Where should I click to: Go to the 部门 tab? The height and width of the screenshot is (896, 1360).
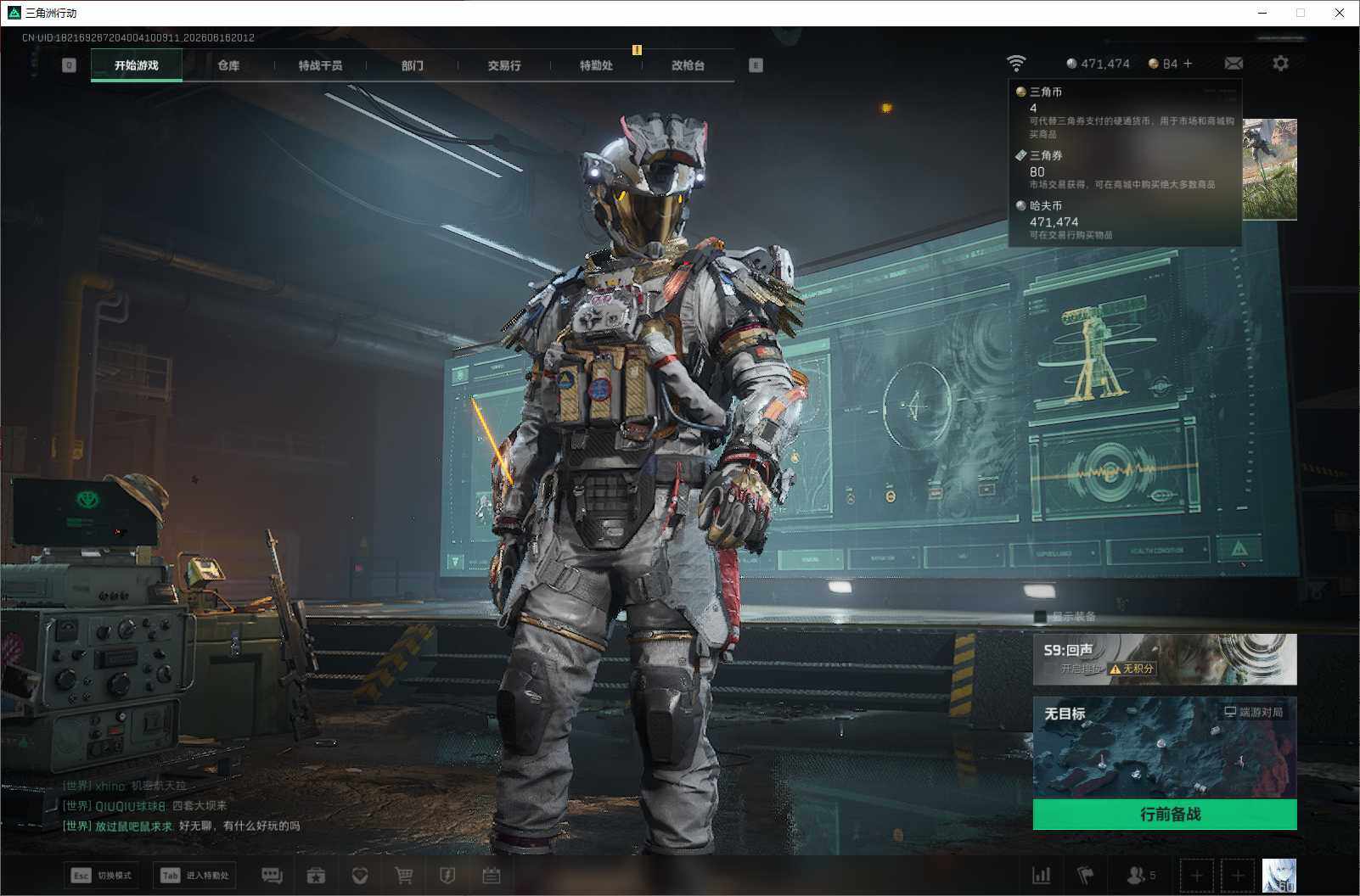(413, 65)
